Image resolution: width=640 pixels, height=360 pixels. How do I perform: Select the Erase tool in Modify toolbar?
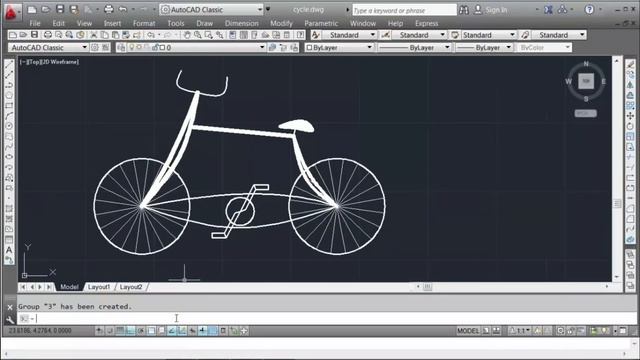(x=631, y=64)
